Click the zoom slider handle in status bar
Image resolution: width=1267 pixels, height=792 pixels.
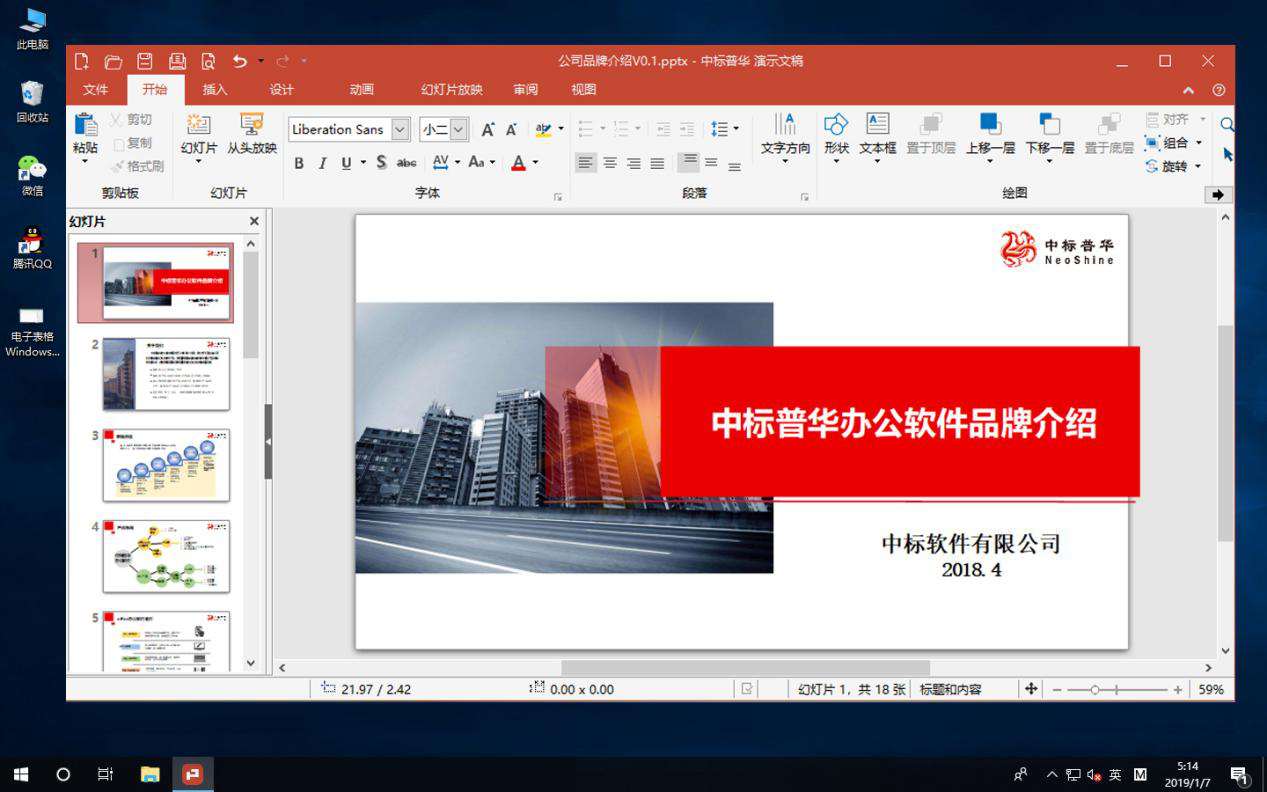pos(1095,690)
